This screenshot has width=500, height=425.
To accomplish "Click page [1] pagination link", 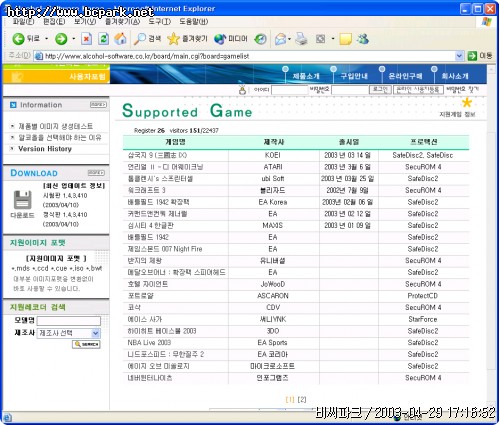I will 290,399.
